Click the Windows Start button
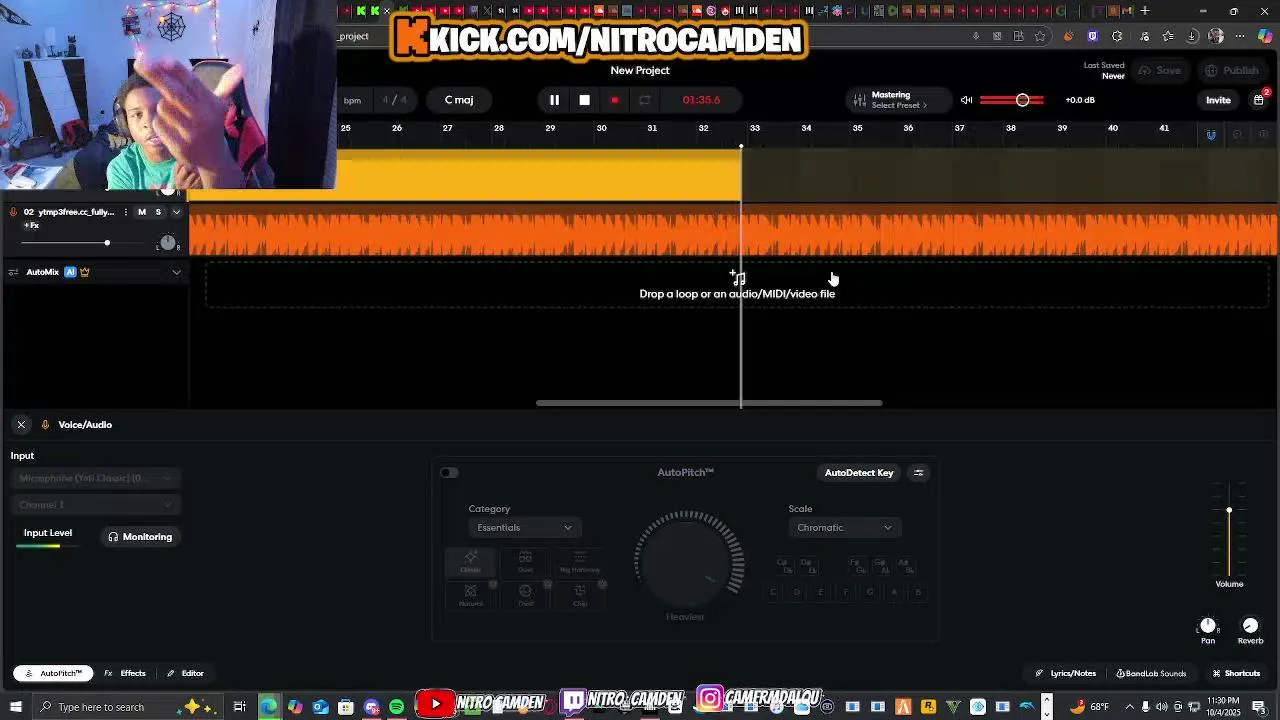1280x720 pixels. [15, 707]
